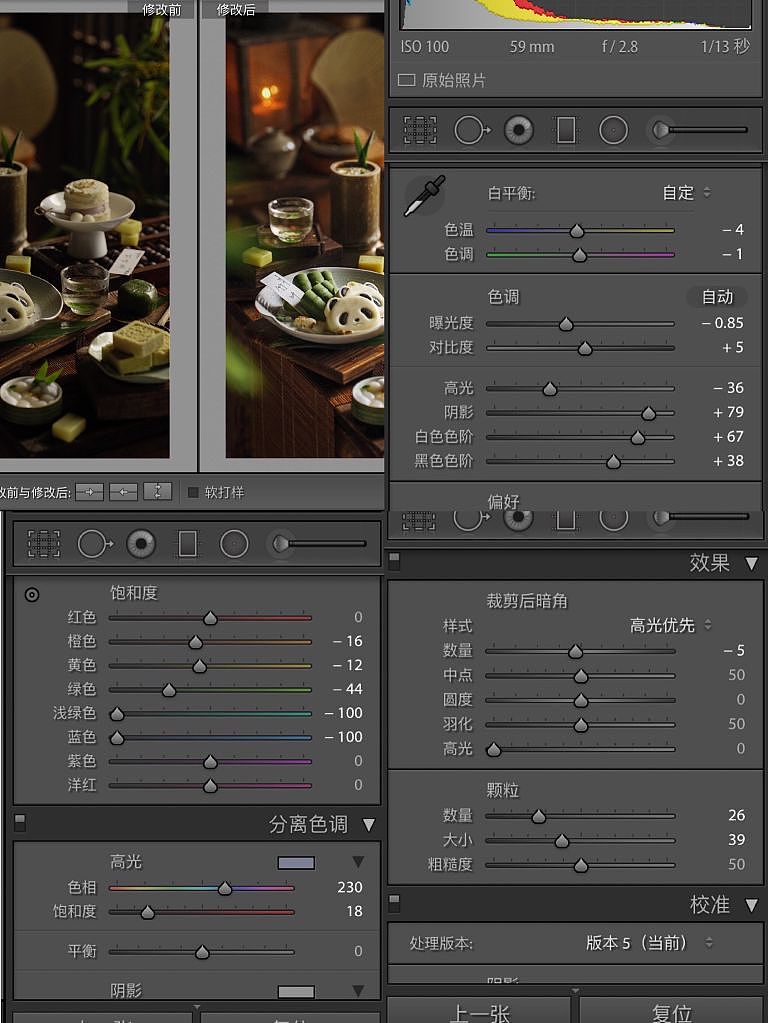Screen dimensions: 768x1023
Task: Open the 处理版本 版本 5 dropdown
Action: pos(649,943)
